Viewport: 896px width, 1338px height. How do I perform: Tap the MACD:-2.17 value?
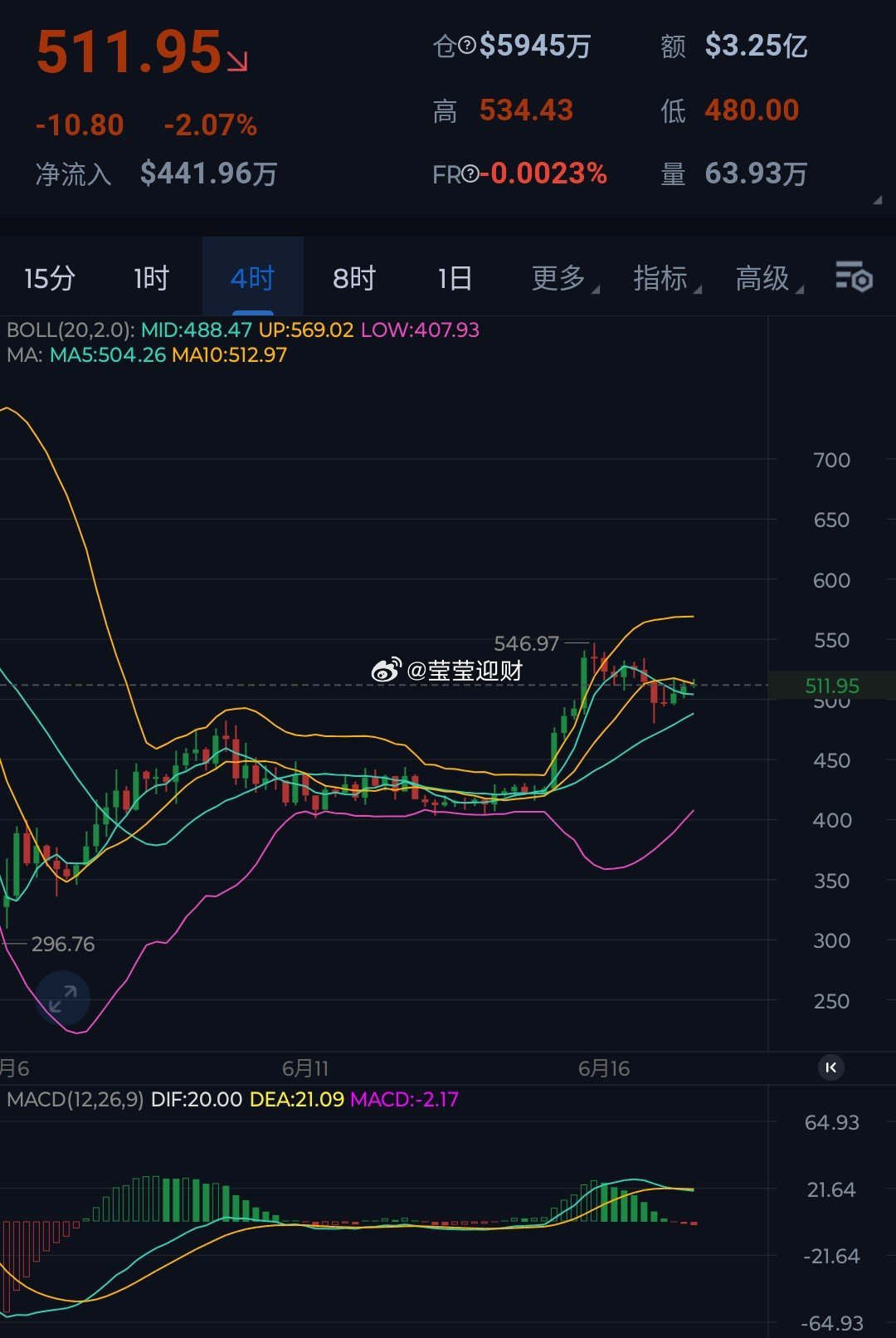click(x=404, y=1100)
